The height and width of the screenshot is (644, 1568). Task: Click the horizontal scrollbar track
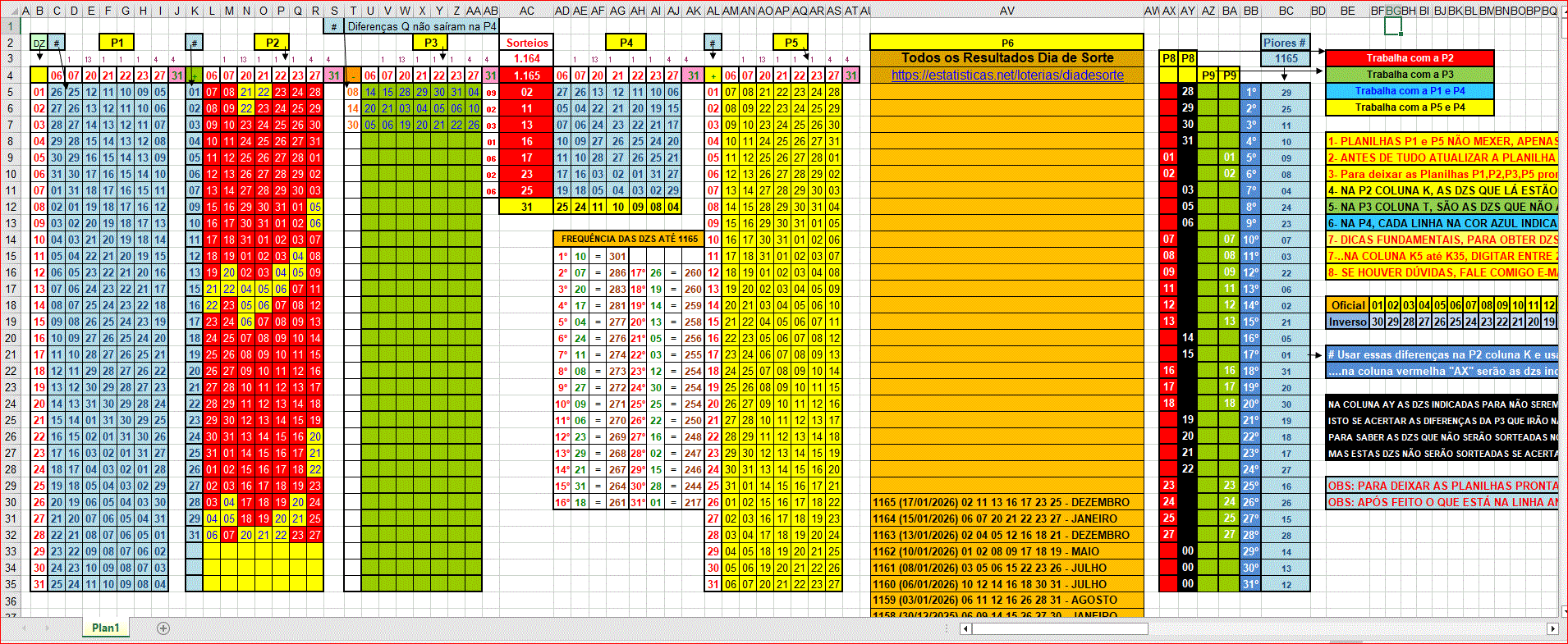pos(1314,628)
